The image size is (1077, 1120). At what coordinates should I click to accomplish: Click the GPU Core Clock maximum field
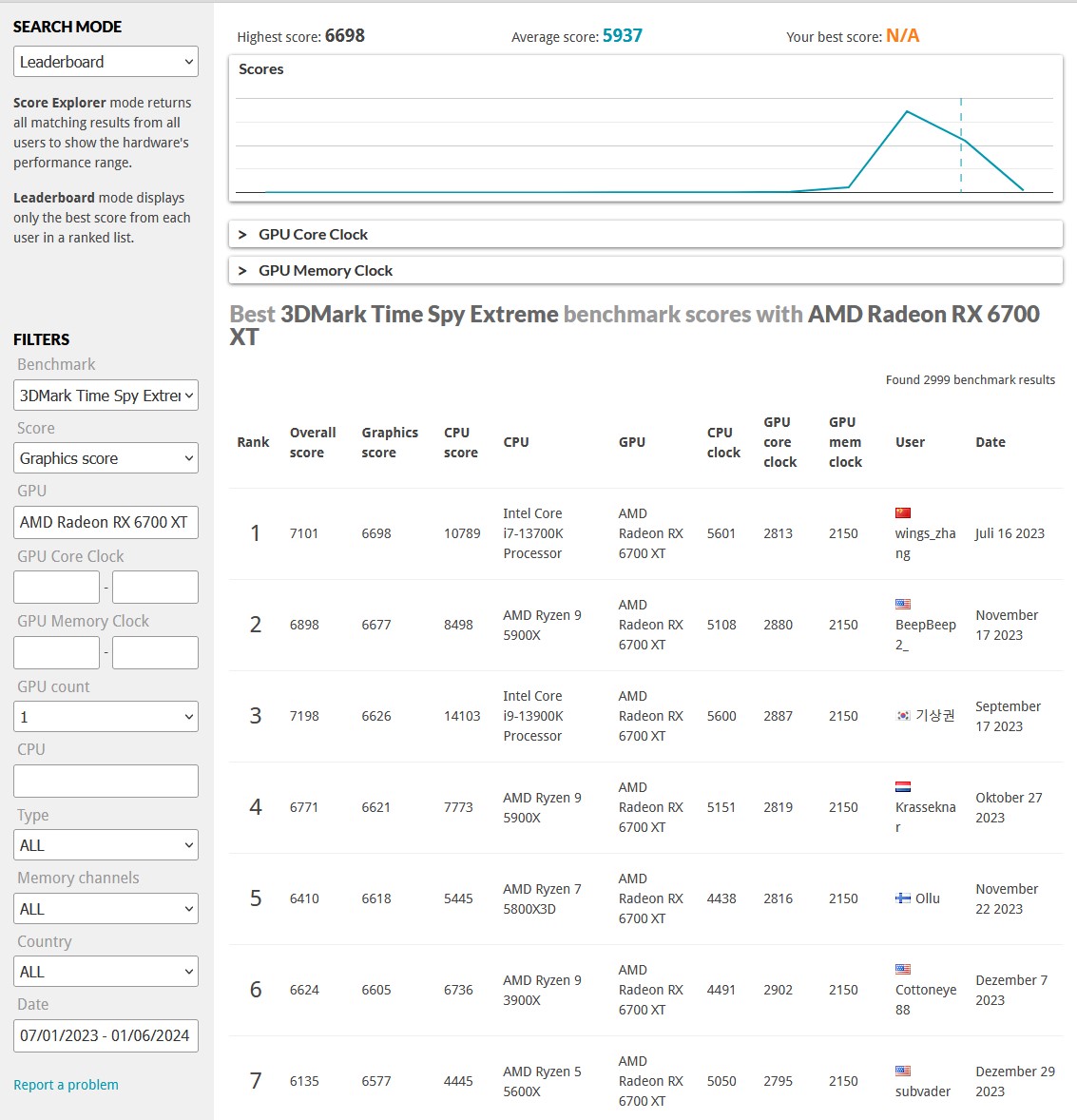tap(155, 588)
